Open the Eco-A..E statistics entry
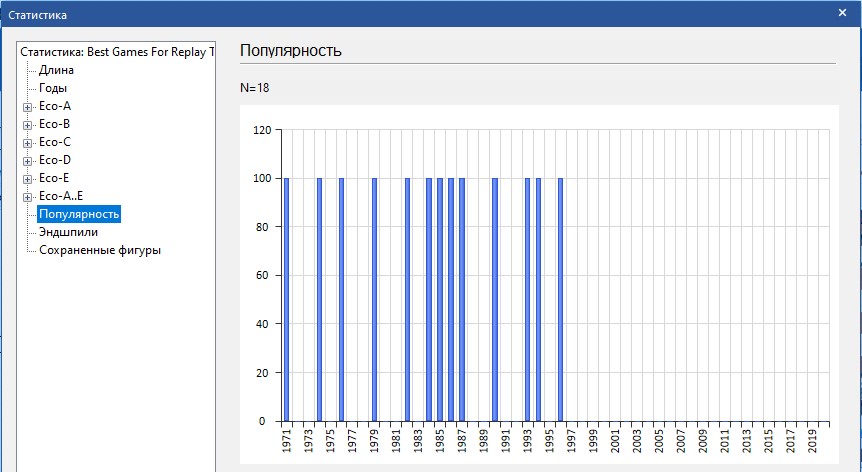Viewport: 862px width, 472px height. coord(61,196)
